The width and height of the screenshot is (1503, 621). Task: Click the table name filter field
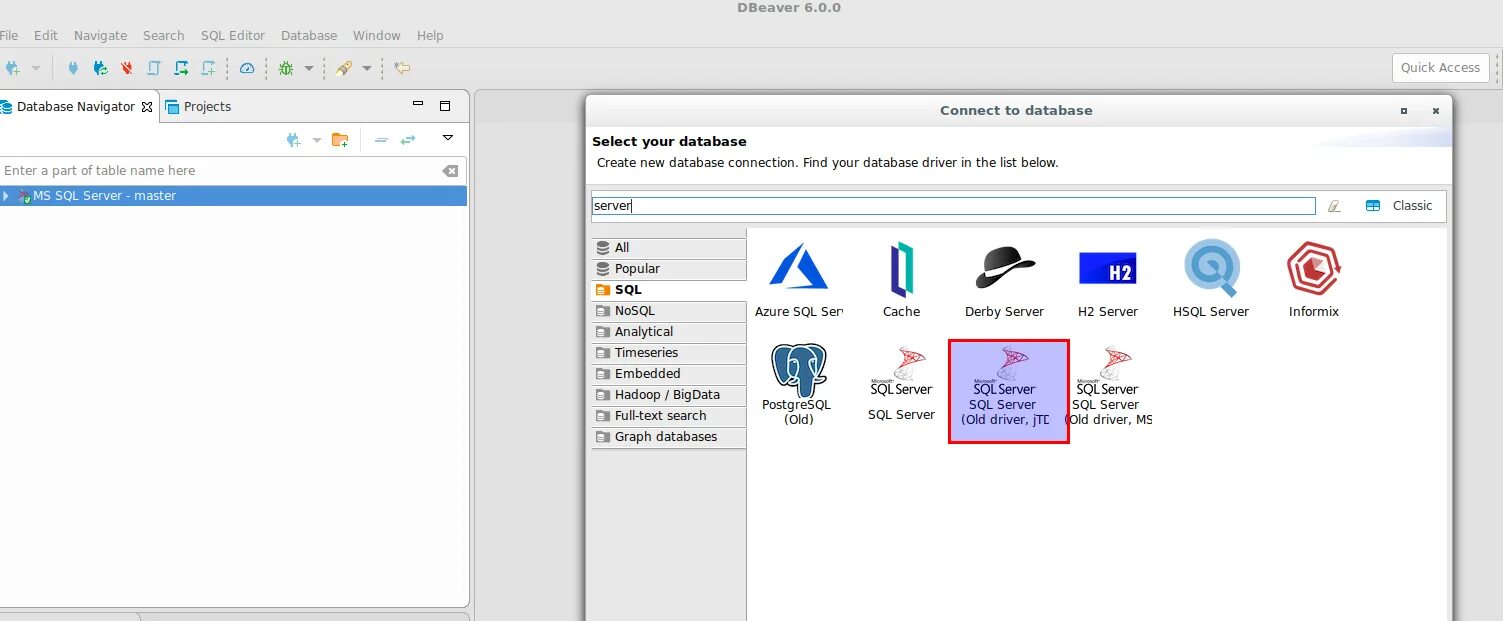(218, 171)
